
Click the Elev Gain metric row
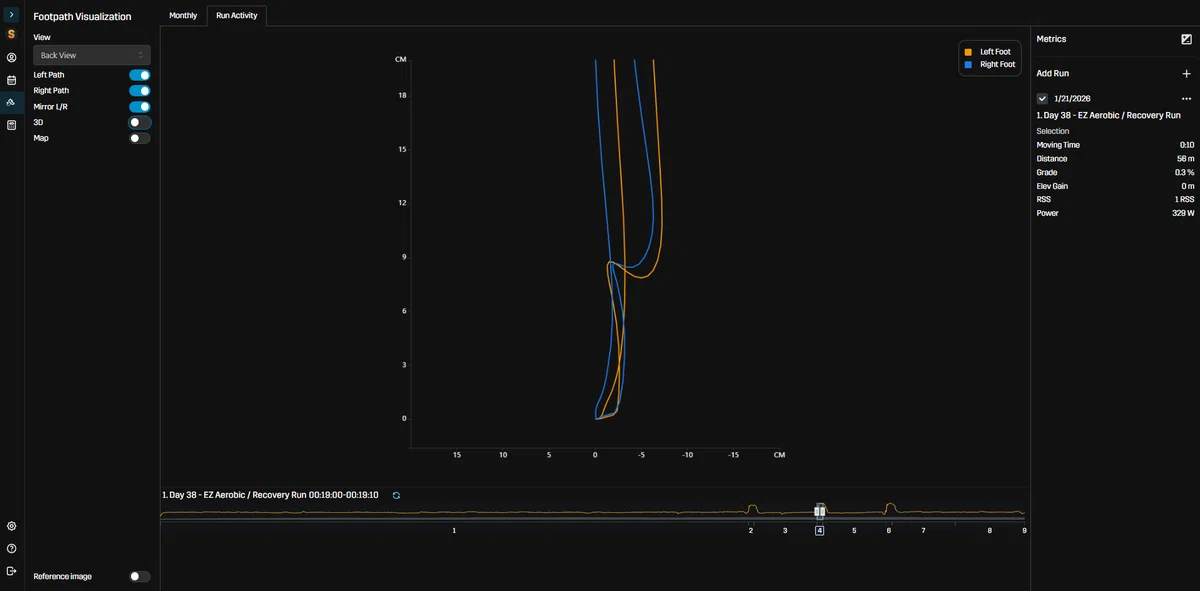tap(1115, 186)
